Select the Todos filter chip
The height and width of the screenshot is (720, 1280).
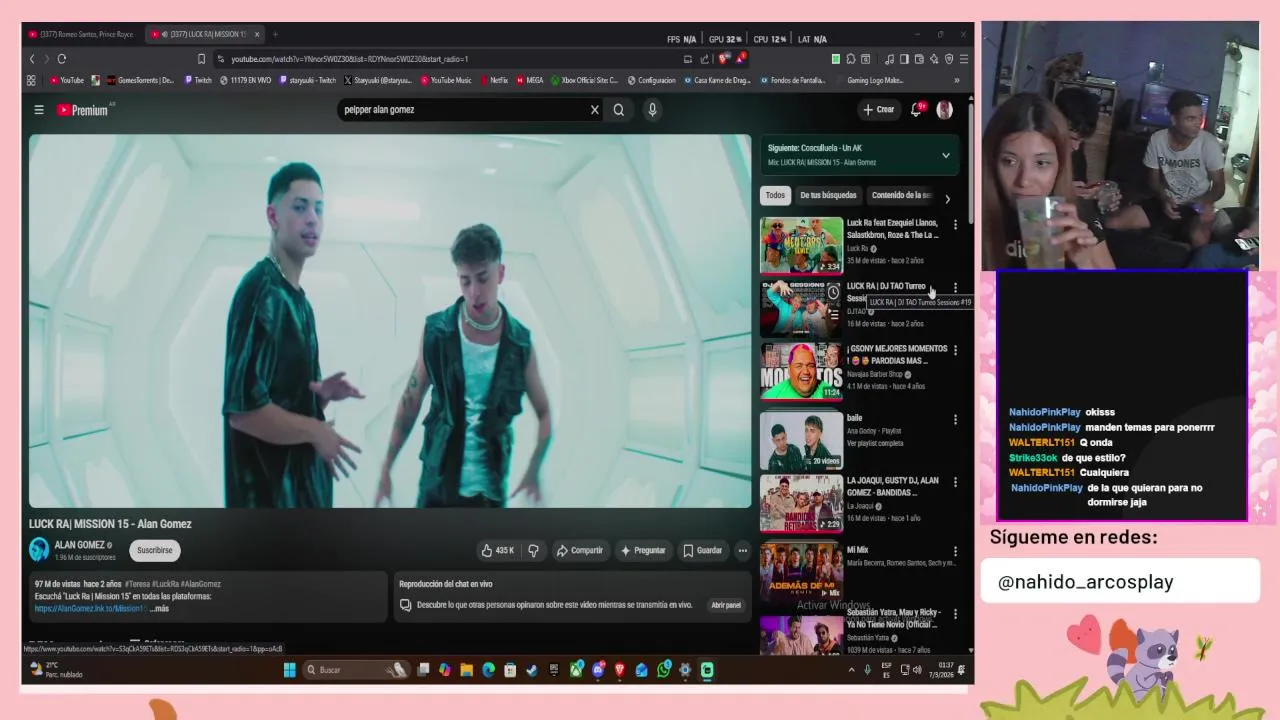[x=775, y=195]
